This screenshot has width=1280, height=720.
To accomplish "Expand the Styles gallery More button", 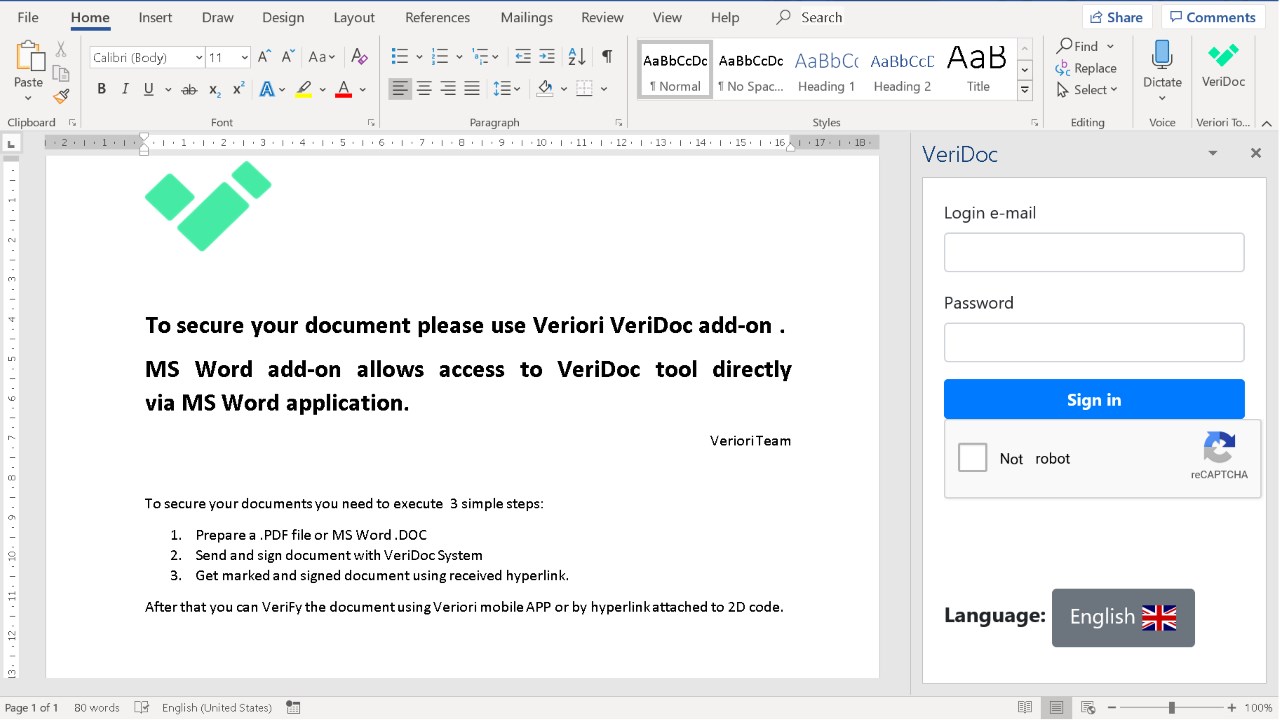I will coord(1024,91).
